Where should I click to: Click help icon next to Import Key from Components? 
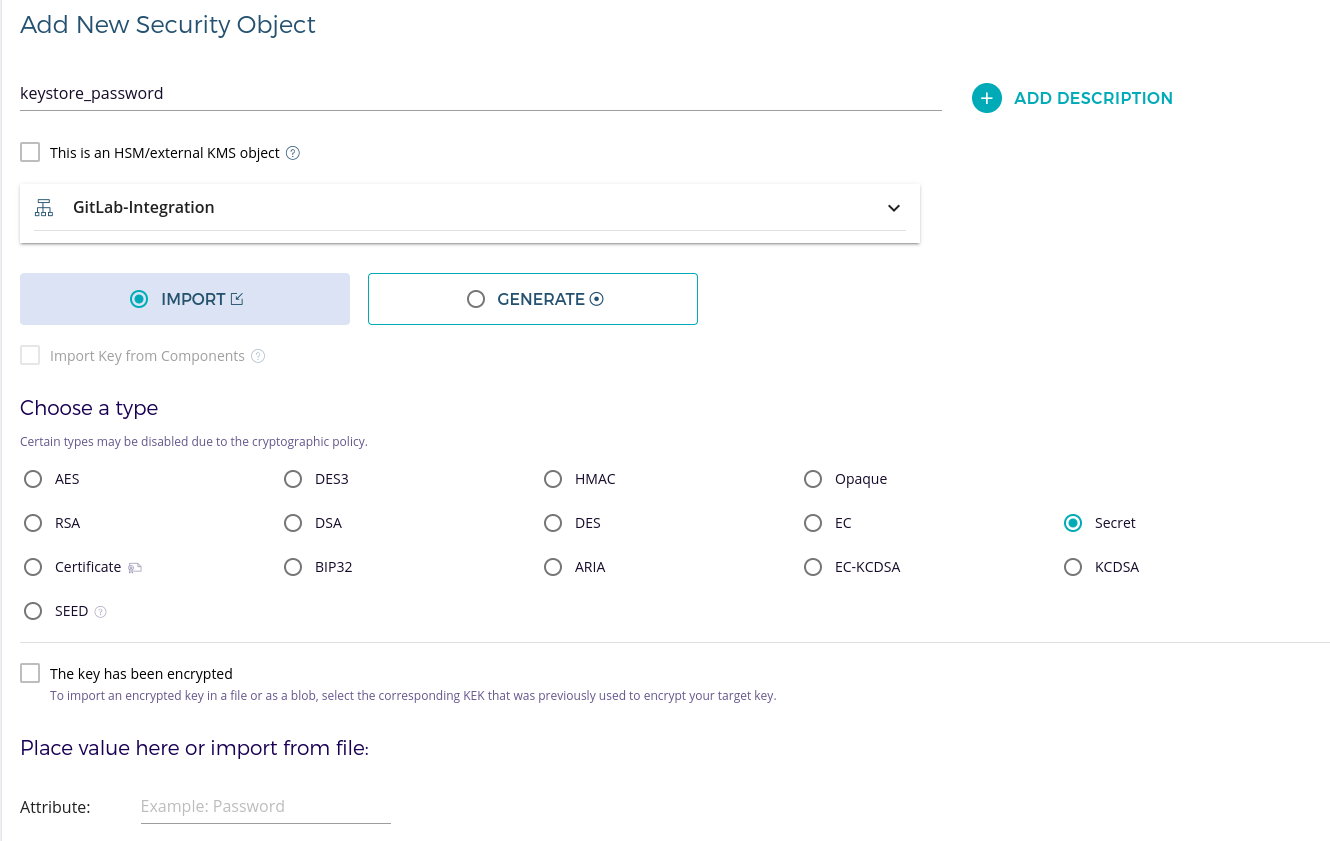tap(258, 356)
